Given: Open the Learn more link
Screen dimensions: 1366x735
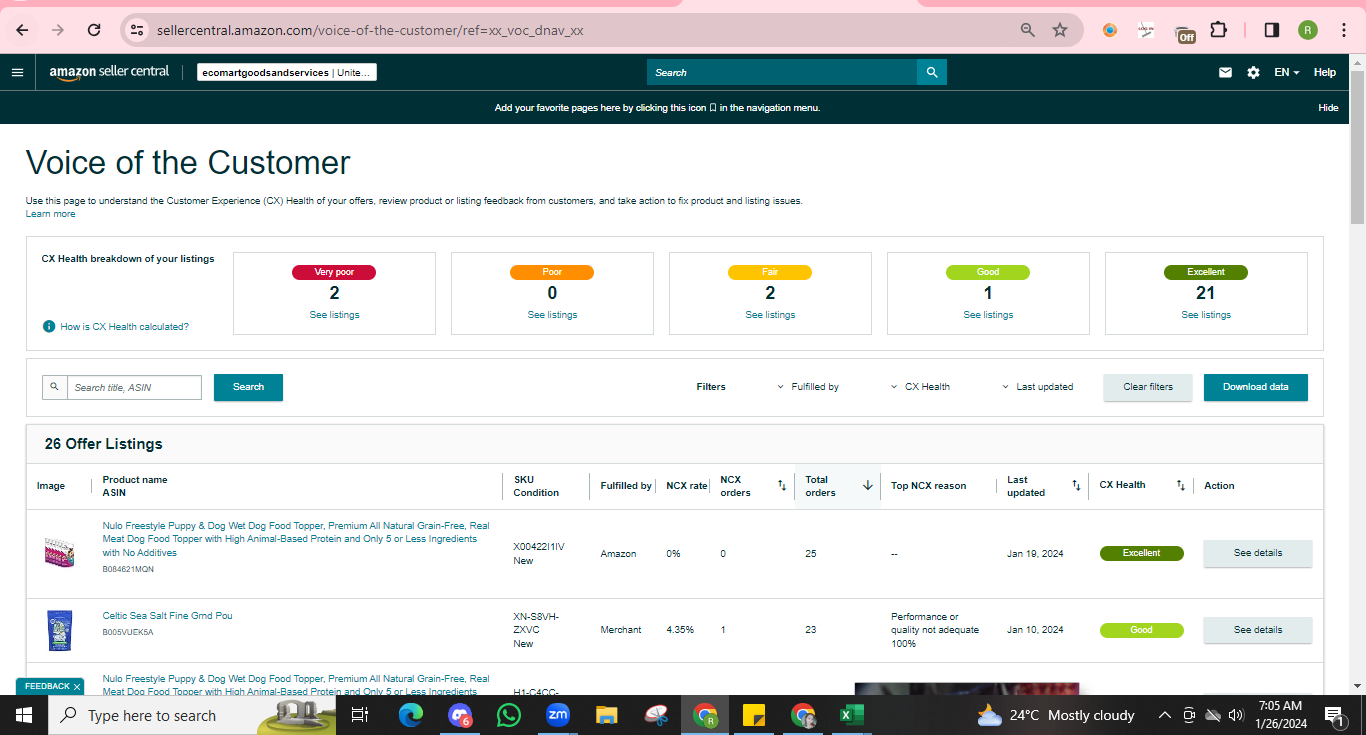Looking at the screenshot, I should click(50, 214).
